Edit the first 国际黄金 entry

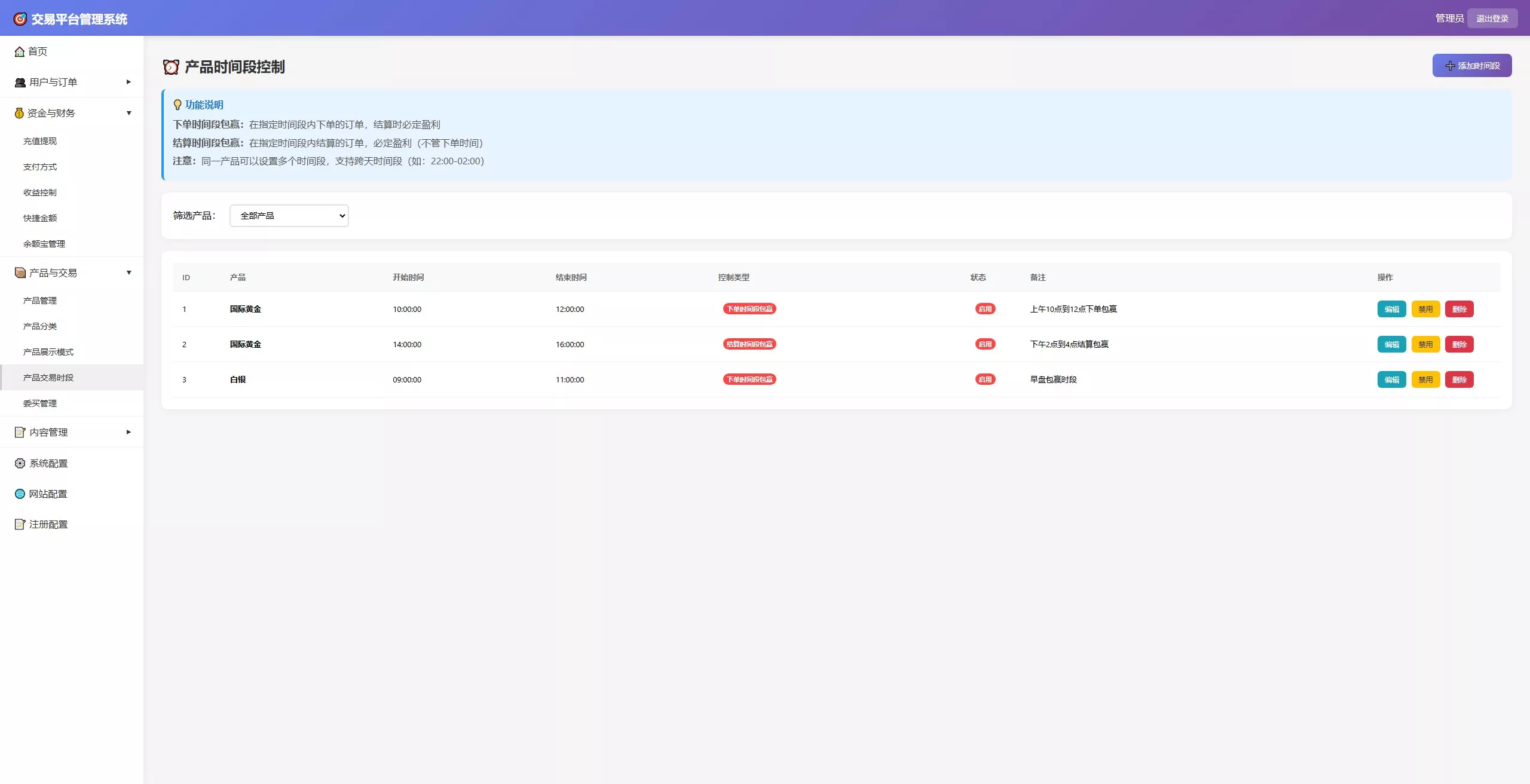pyautogui.click(x=1391, y=309)
